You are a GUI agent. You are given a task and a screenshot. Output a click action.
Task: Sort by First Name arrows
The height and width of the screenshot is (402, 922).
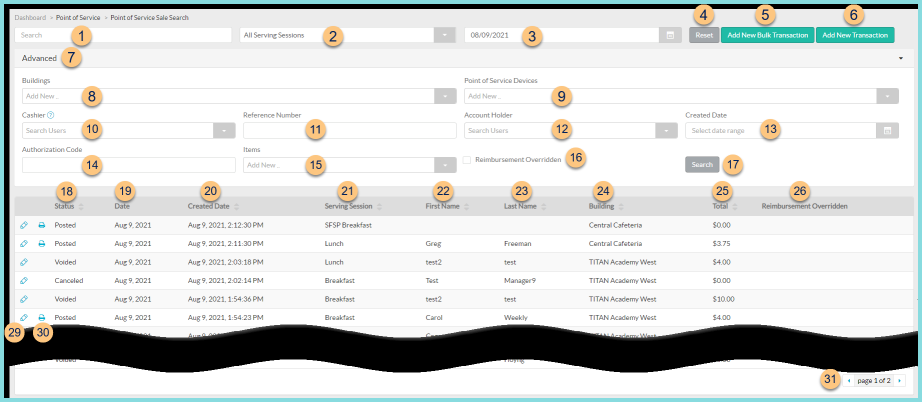tap(466, 207)
